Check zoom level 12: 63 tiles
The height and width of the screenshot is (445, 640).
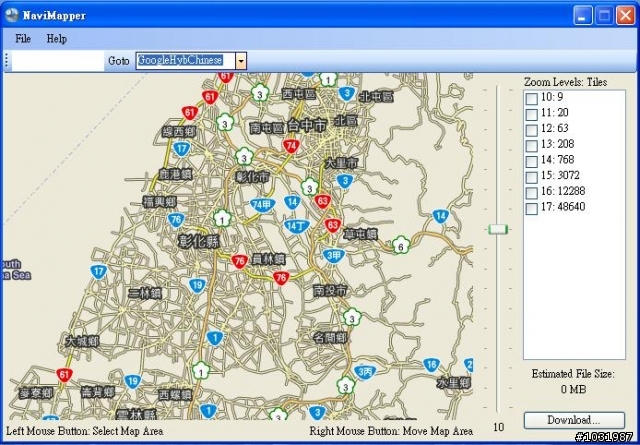pos(531,130)
